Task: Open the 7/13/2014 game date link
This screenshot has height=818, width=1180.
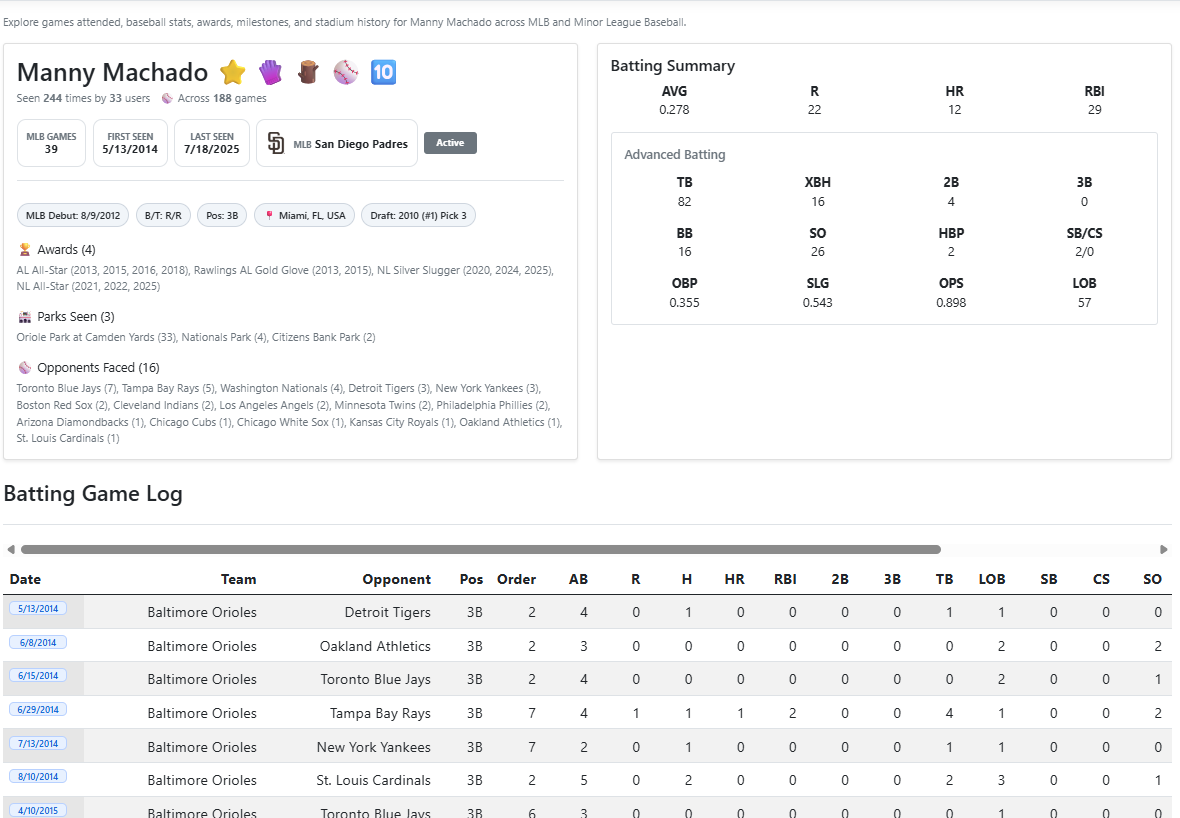Action: [x=38, y=743]
